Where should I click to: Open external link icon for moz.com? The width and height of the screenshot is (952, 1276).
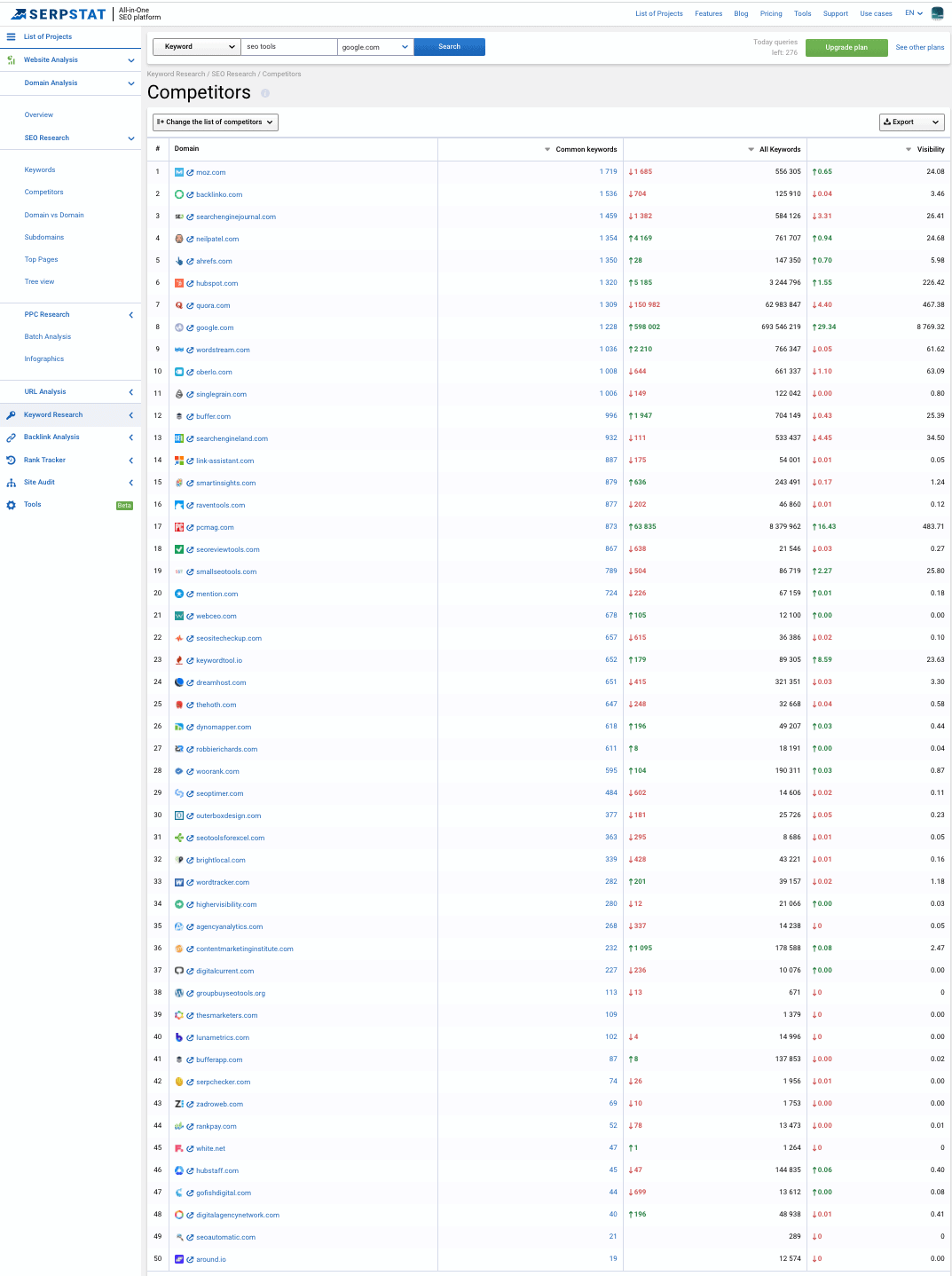click(x=190, y=172)
